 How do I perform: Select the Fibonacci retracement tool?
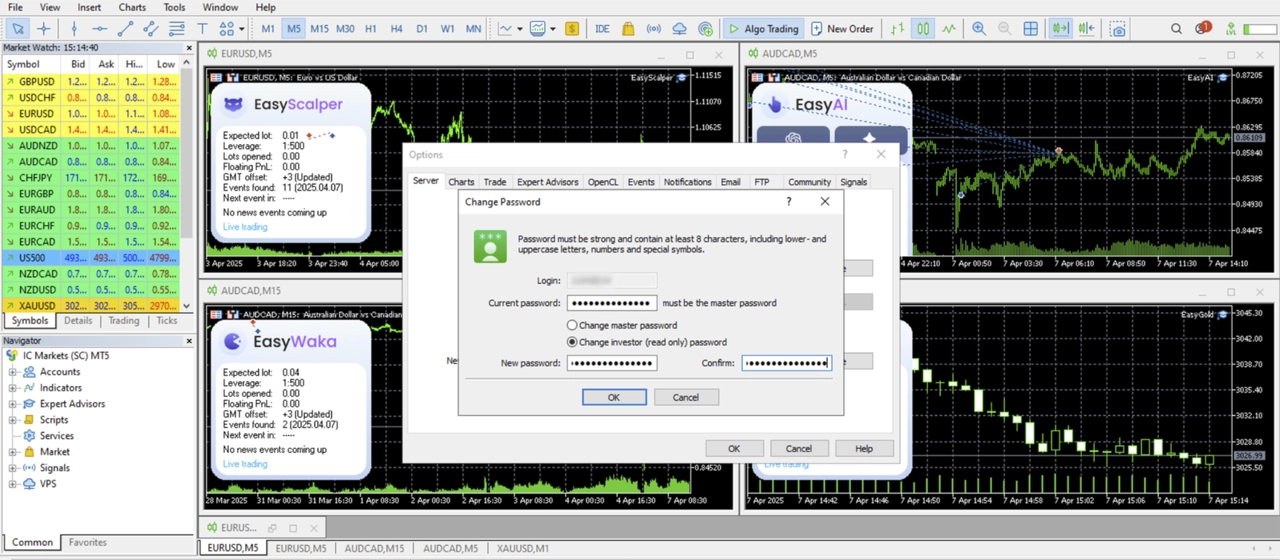[177, 29]
